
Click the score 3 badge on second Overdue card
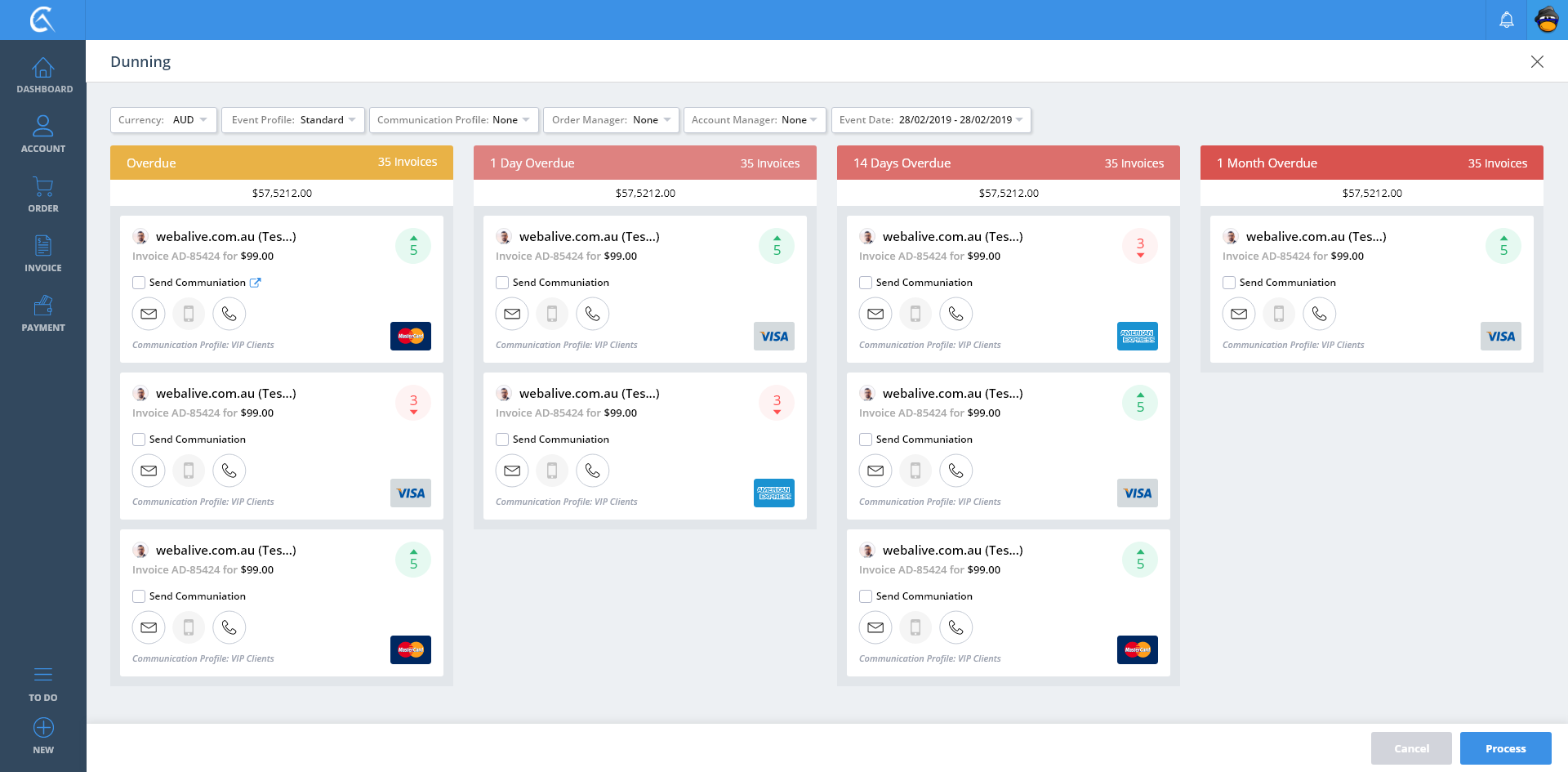point(413,403)
